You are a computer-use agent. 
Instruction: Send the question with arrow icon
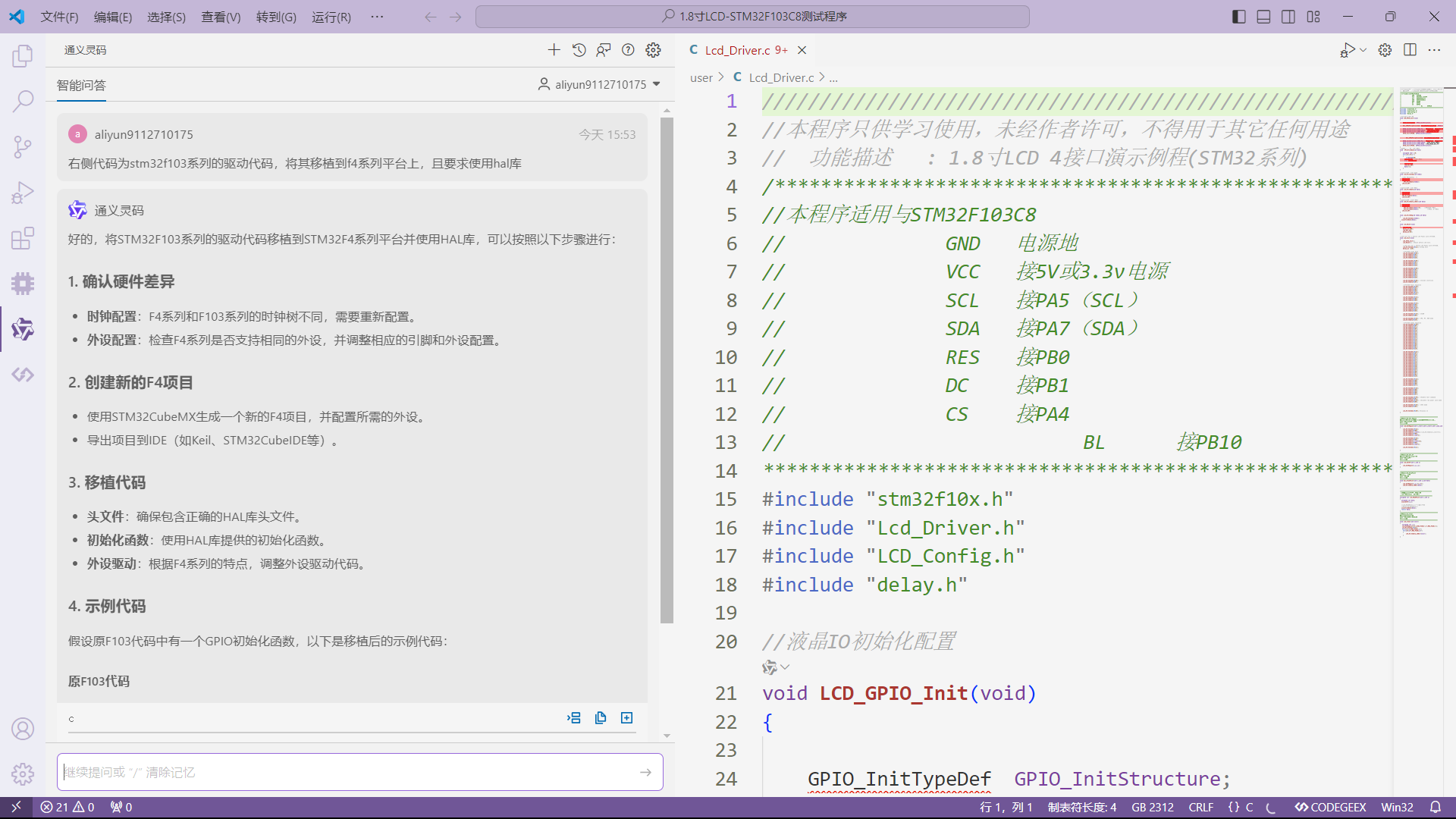pos(645,772)
